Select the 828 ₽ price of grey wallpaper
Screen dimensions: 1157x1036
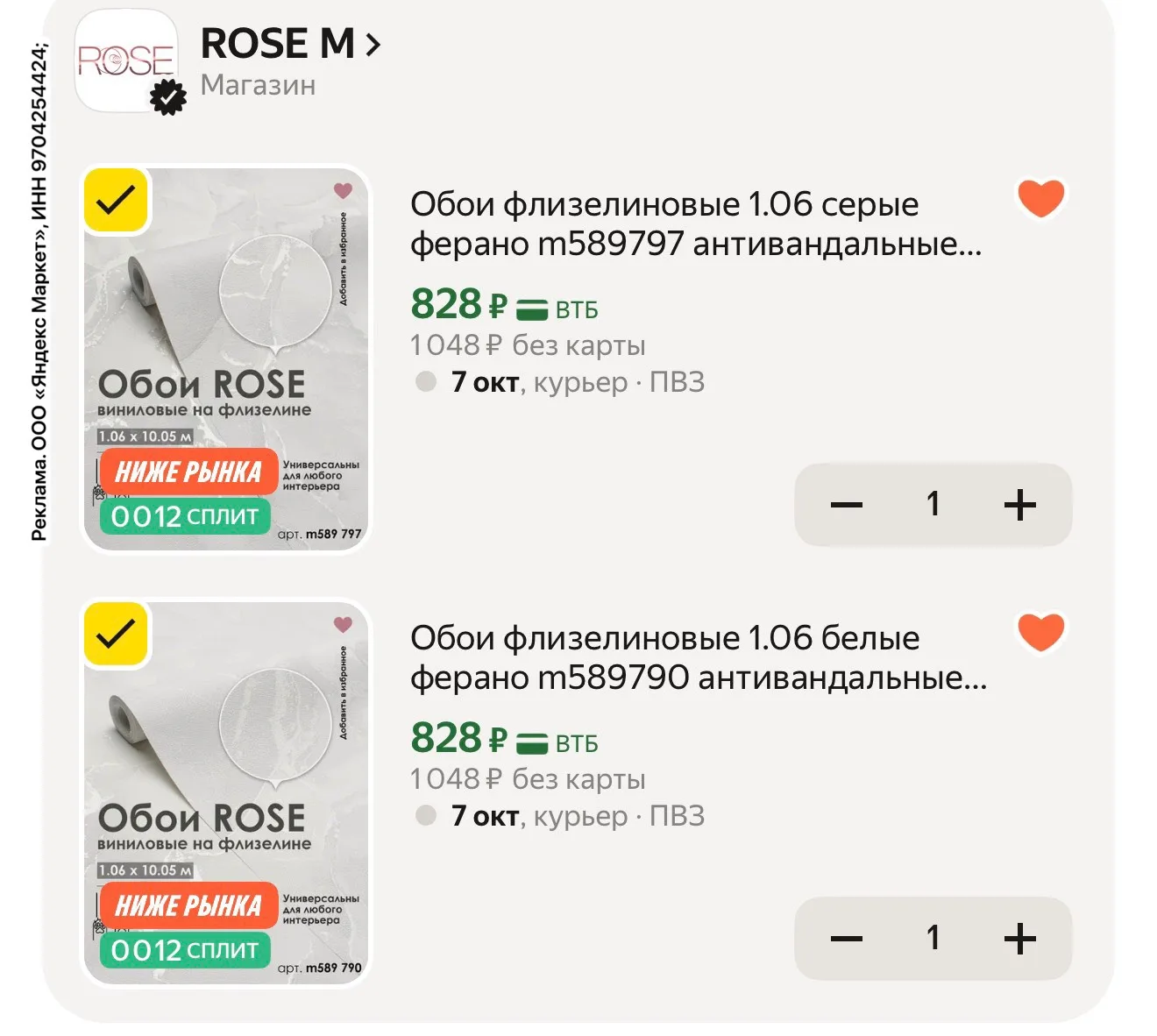(459, 304)
